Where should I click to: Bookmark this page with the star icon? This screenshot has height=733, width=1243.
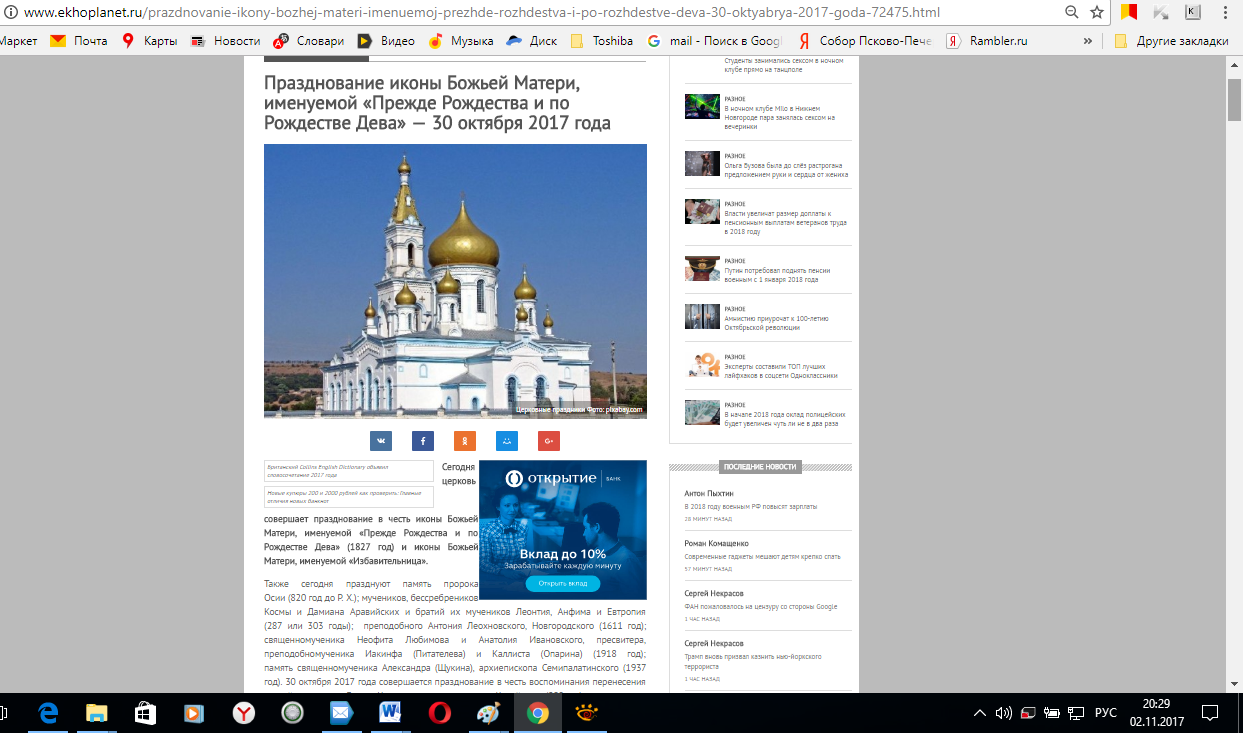coord(1097,13)
